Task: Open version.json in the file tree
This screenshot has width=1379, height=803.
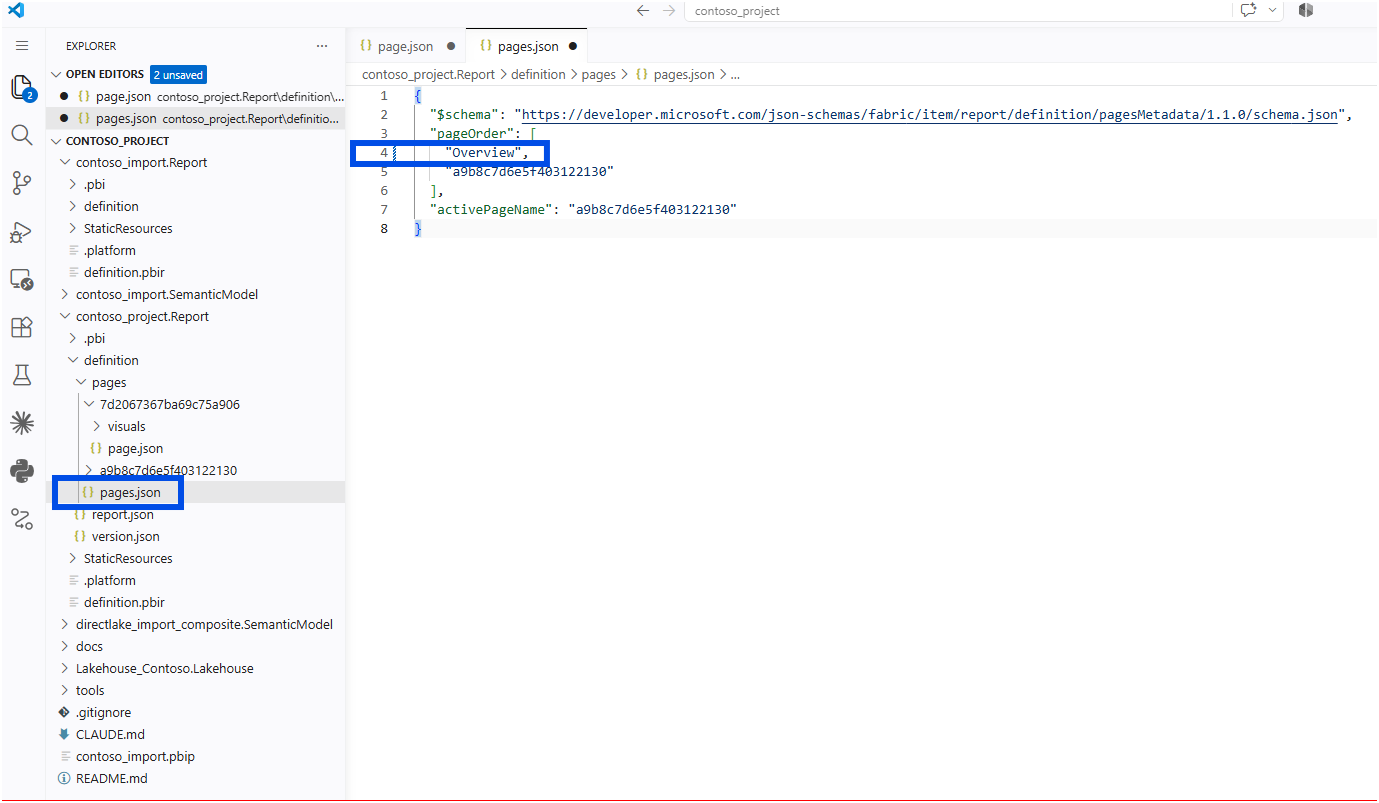Action: pyautogui.click(x=125, y=536)
